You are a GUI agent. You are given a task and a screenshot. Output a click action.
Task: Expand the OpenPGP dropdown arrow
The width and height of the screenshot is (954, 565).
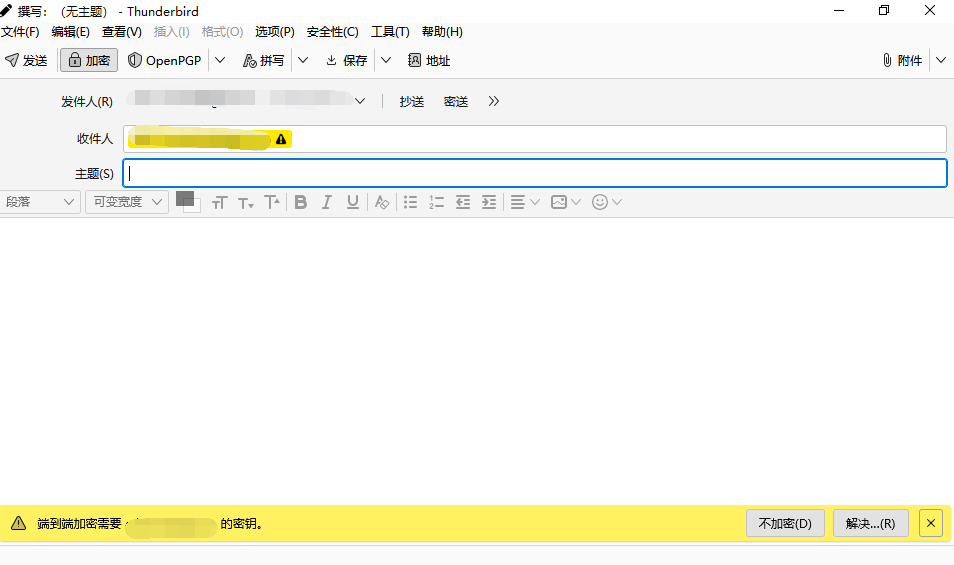pyautogui.click(x=221, y=60)
